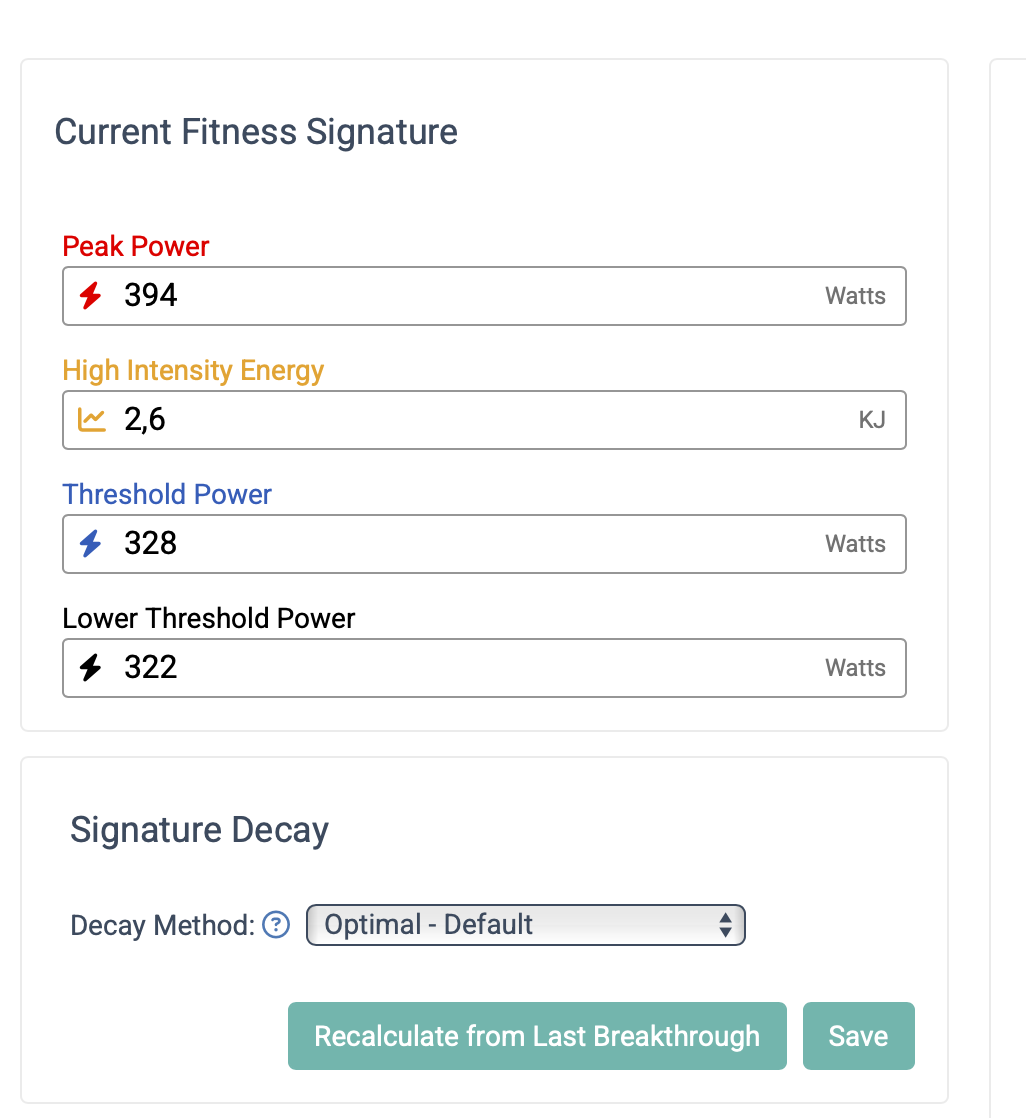
Task: Open the Decay Method help question icon
Action: click(x=276, y=925)
